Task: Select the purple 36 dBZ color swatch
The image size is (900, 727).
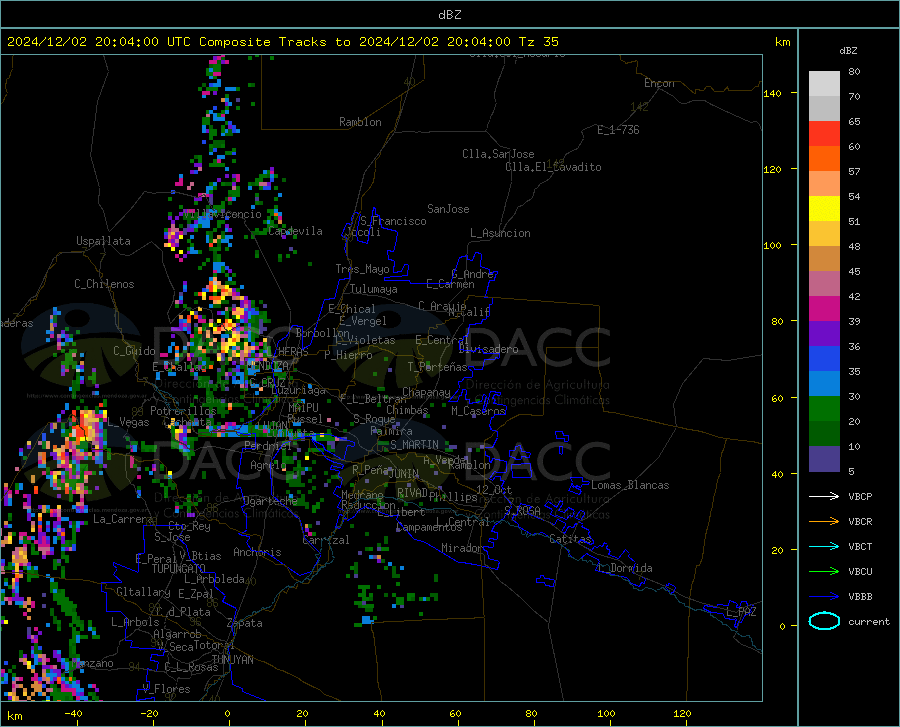Action: click(x=824, y=334)
